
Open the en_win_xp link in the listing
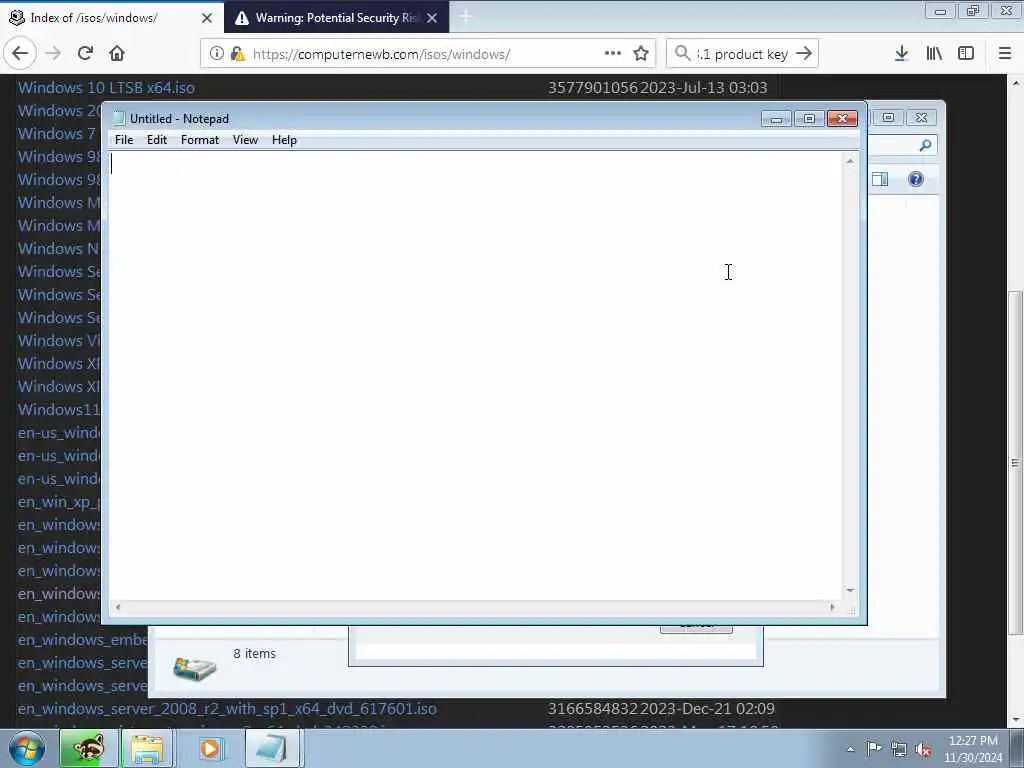click(59, 502)
